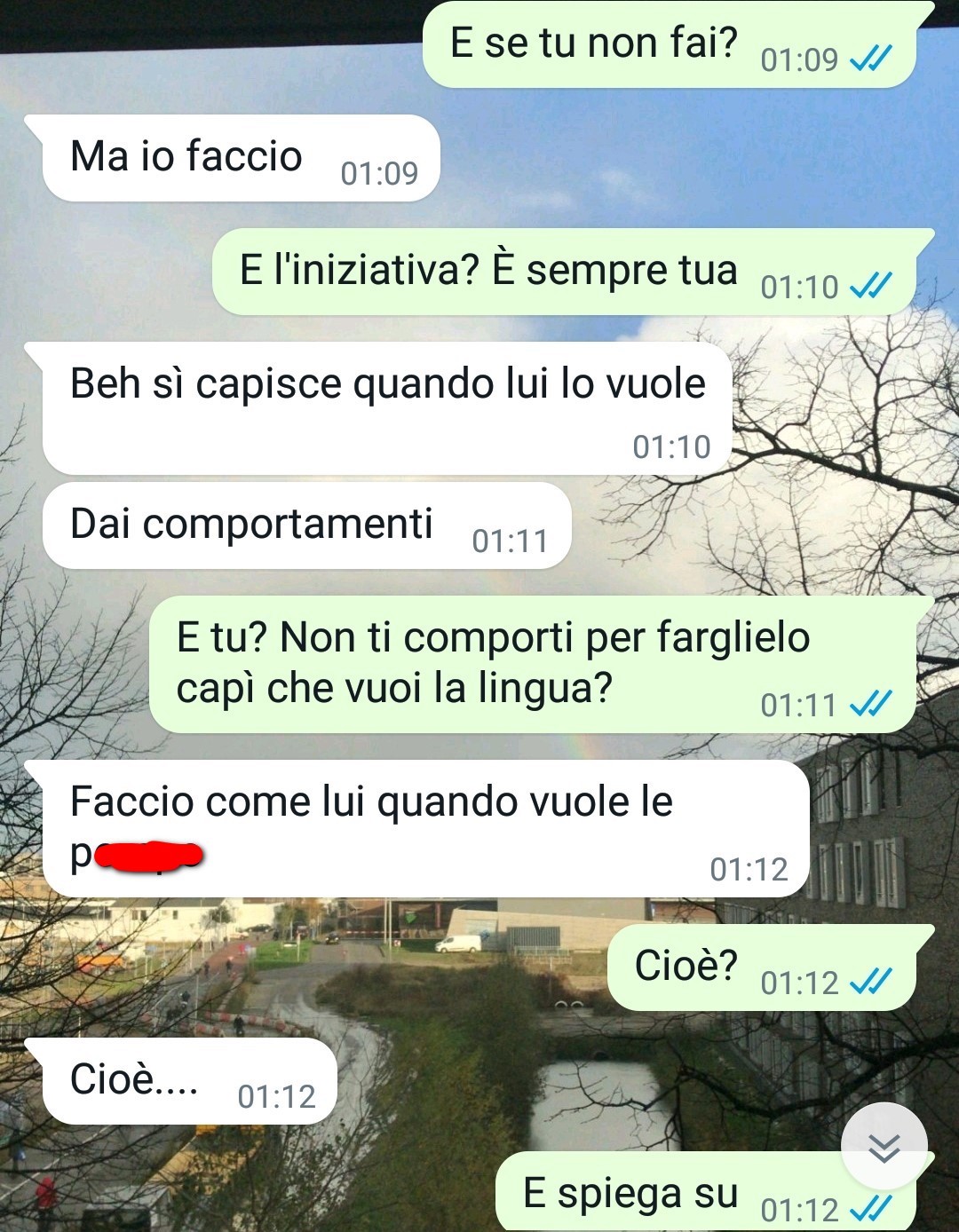Viewport: 959px width, 1232px height.
Task: Tap blue double-check on 'È sempre tua' message
Action: (871, 287)
